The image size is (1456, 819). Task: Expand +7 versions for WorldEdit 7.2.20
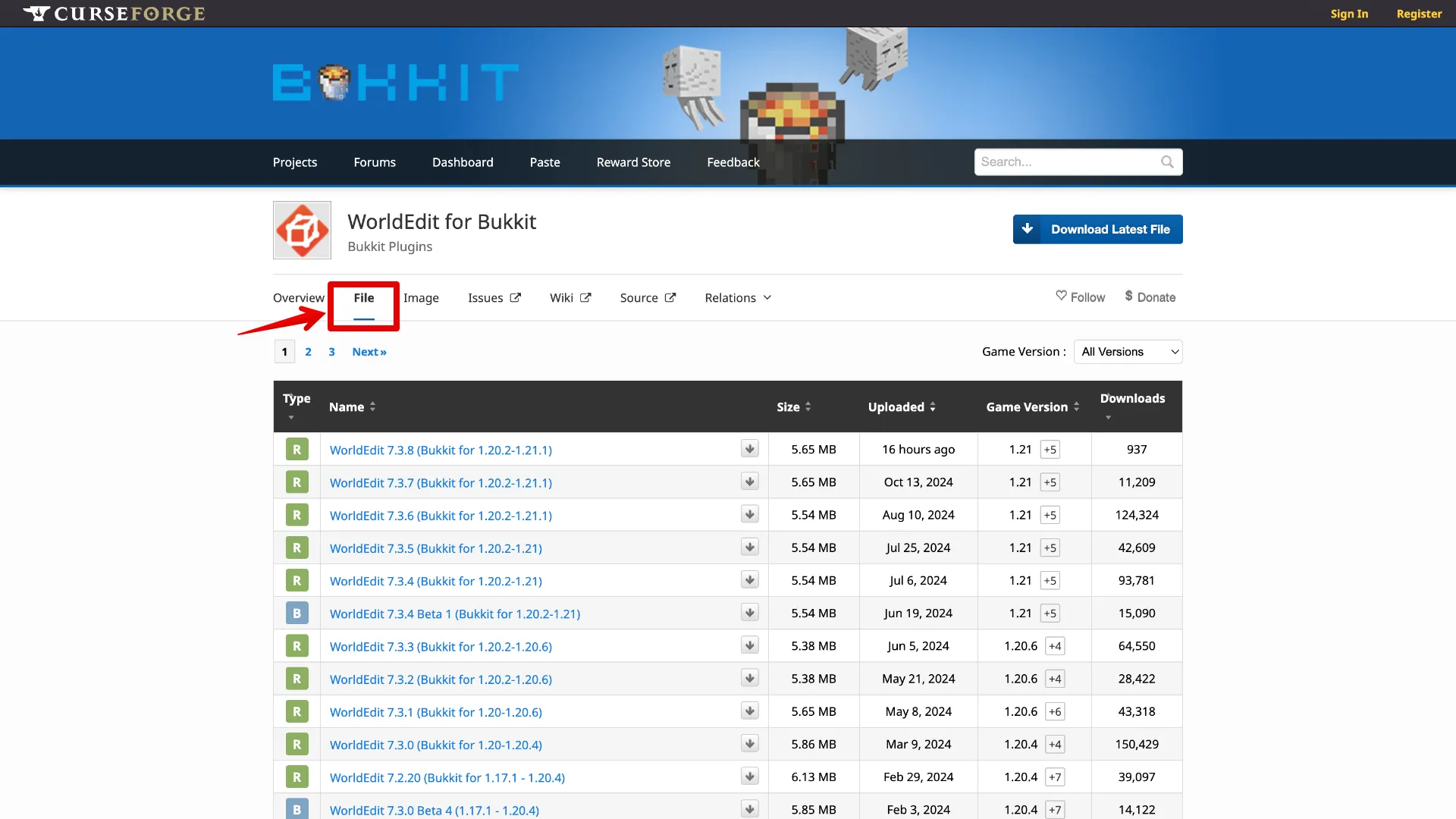pyautogui.click(x=1055, y=777)
